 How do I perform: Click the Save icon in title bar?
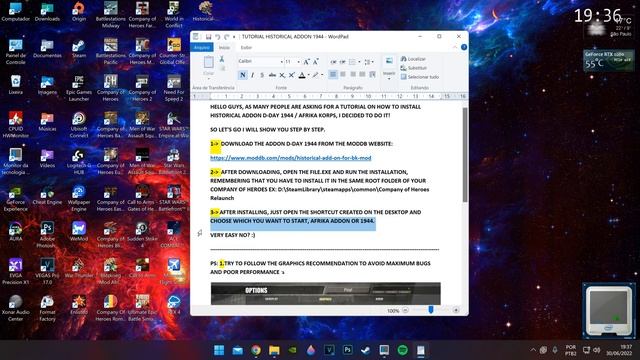point(208,37)
